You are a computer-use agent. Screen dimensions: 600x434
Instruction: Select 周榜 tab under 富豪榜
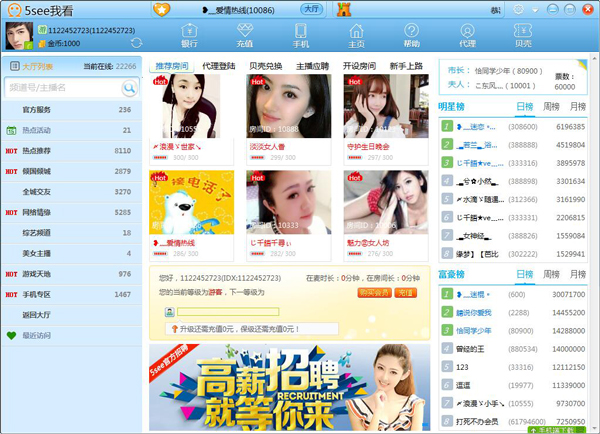pos(551,274)
